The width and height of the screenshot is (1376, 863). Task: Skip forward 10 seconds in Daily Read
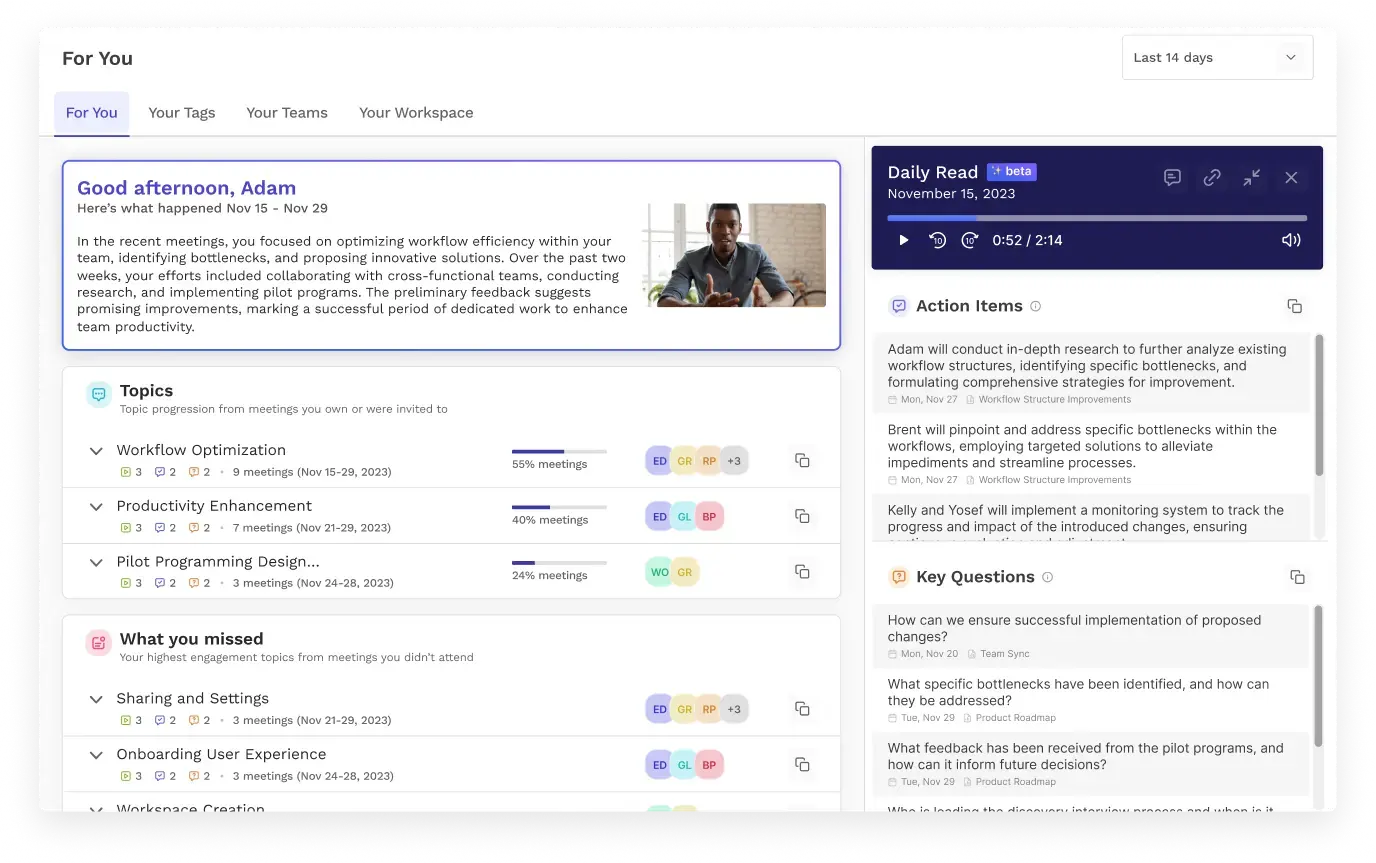(x=969, y=240)
